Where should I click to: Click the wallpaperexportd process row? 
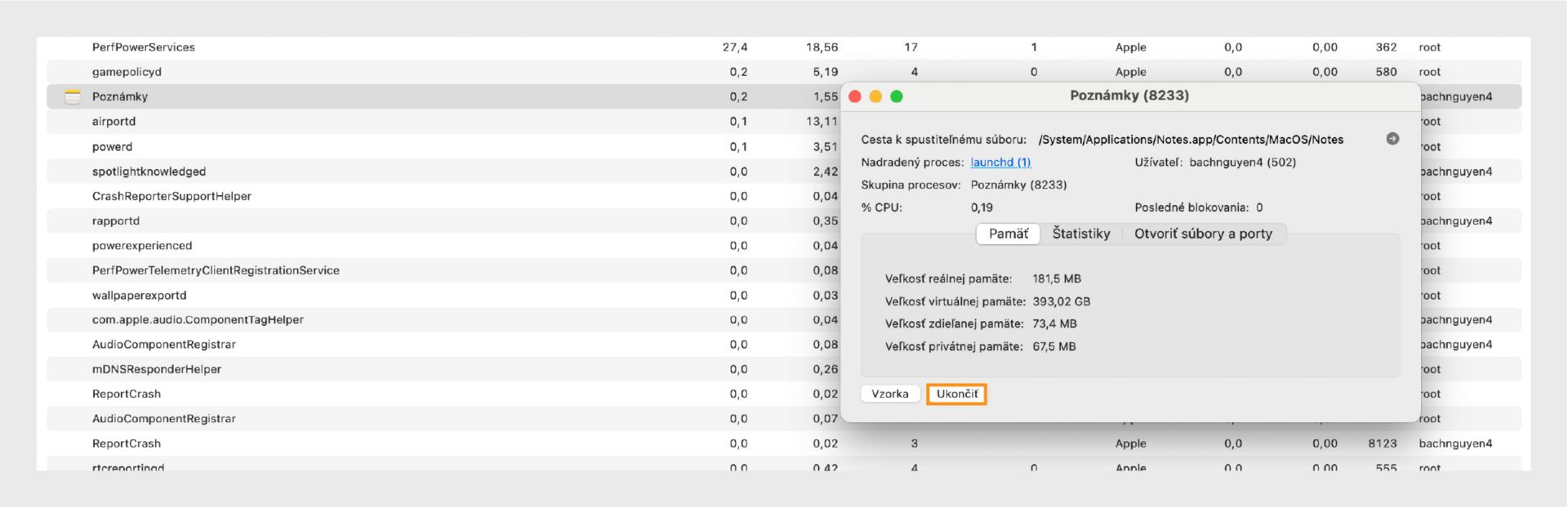click(x=139, y=296)
